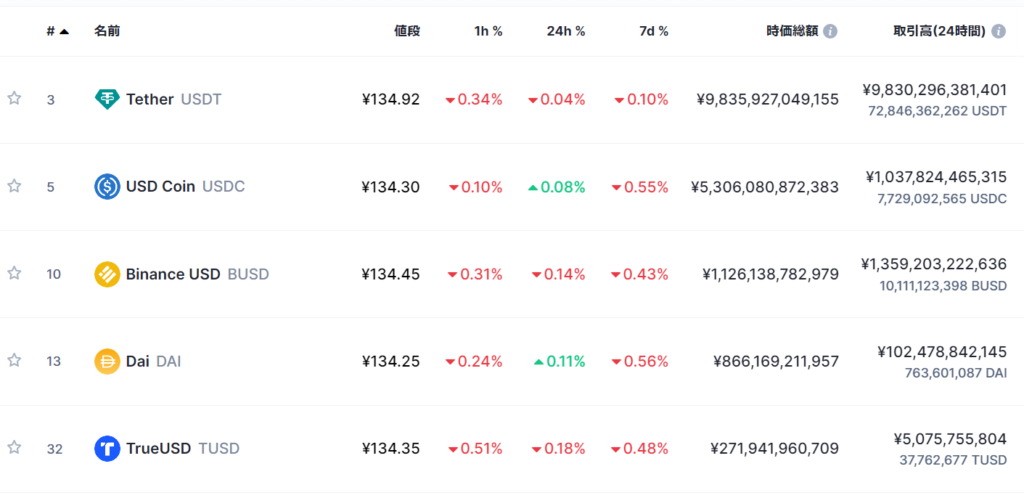This screenshot has width=1024, height=498.
Task: Sort by 7d % column header
Action: (652, 31)
